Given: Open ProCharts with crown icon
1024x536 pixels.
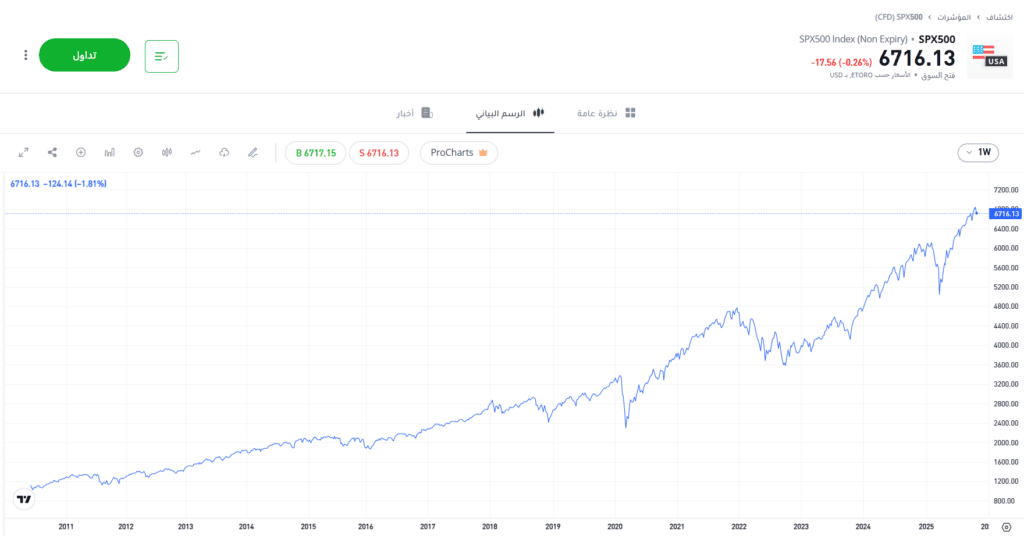Looking at the screenshot, I should 458,153.
